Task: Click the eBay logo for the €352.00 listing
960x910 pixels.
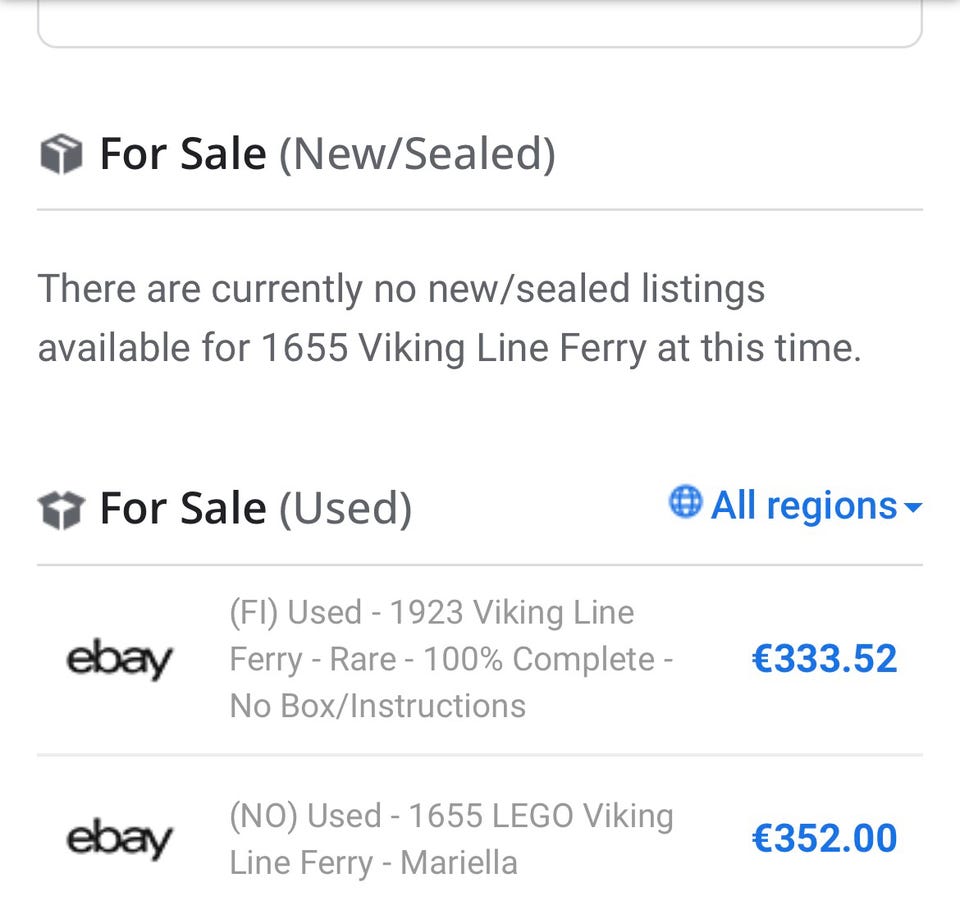Action: pos(119,839)
